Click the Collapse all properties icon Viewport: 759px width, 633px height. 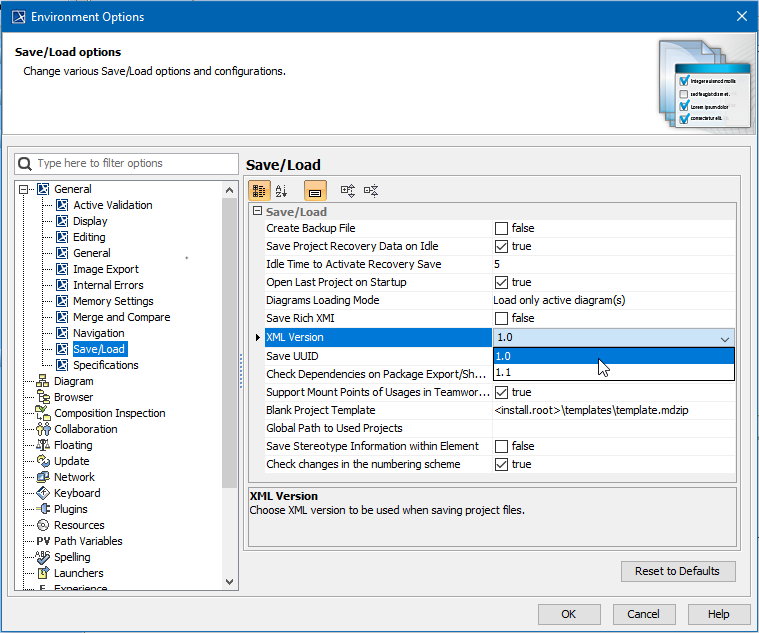371,190
